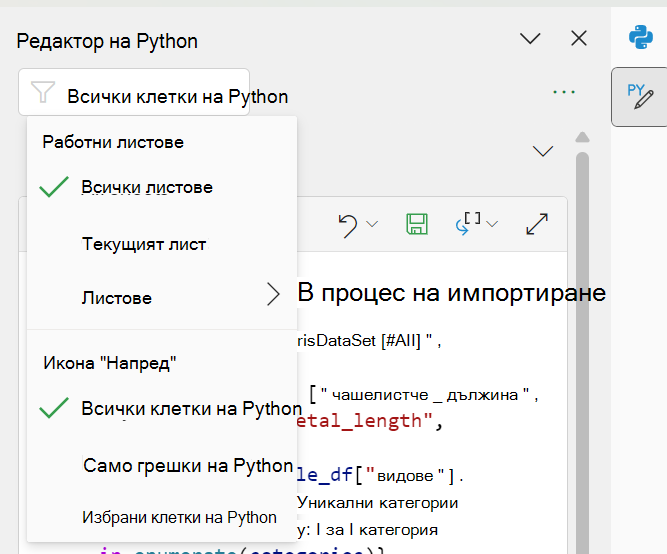Click the Редактор на Python title
Viewport: 667px width, 554px height.
point(107,41)
